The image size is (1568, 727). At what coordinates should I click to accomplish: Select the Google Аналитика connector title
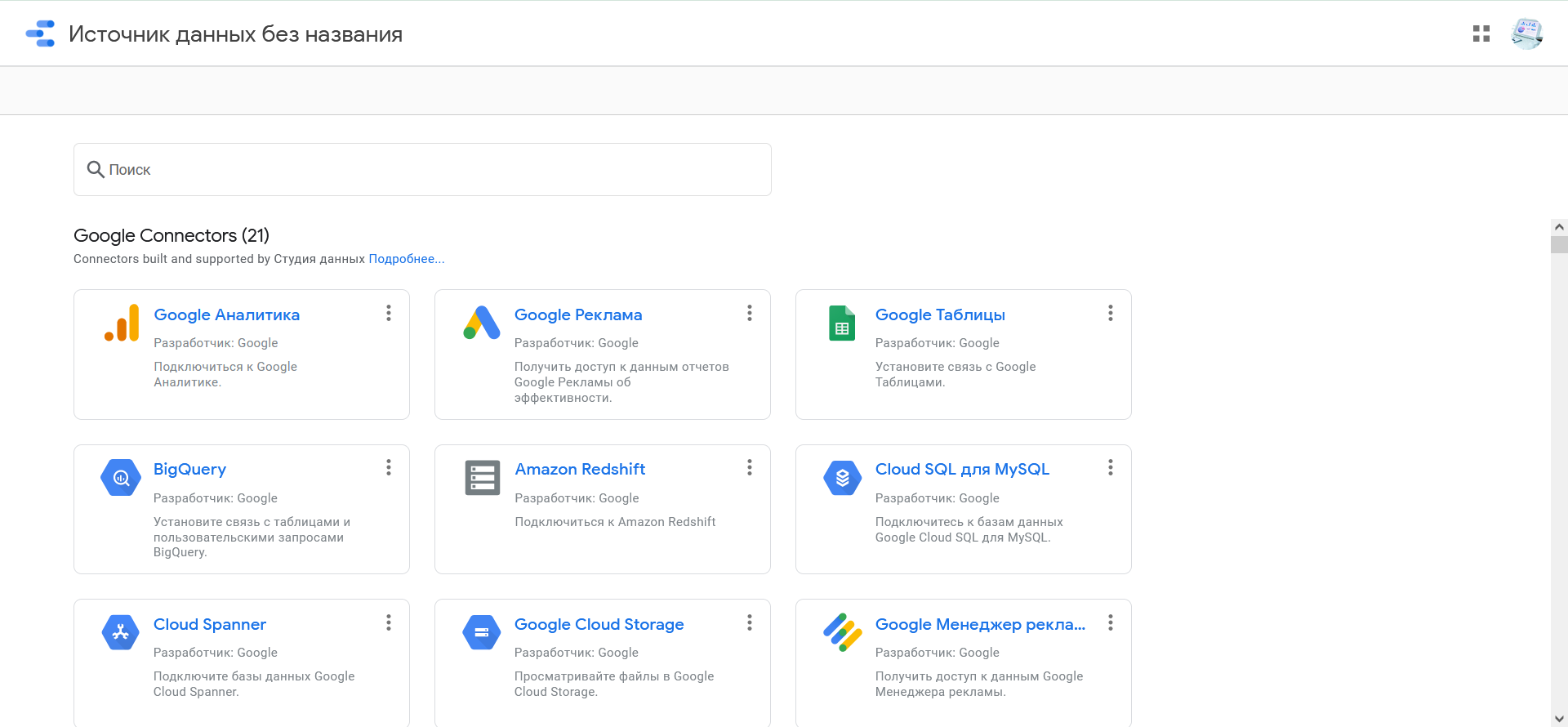pyautogui.click(x=227, y=314)
